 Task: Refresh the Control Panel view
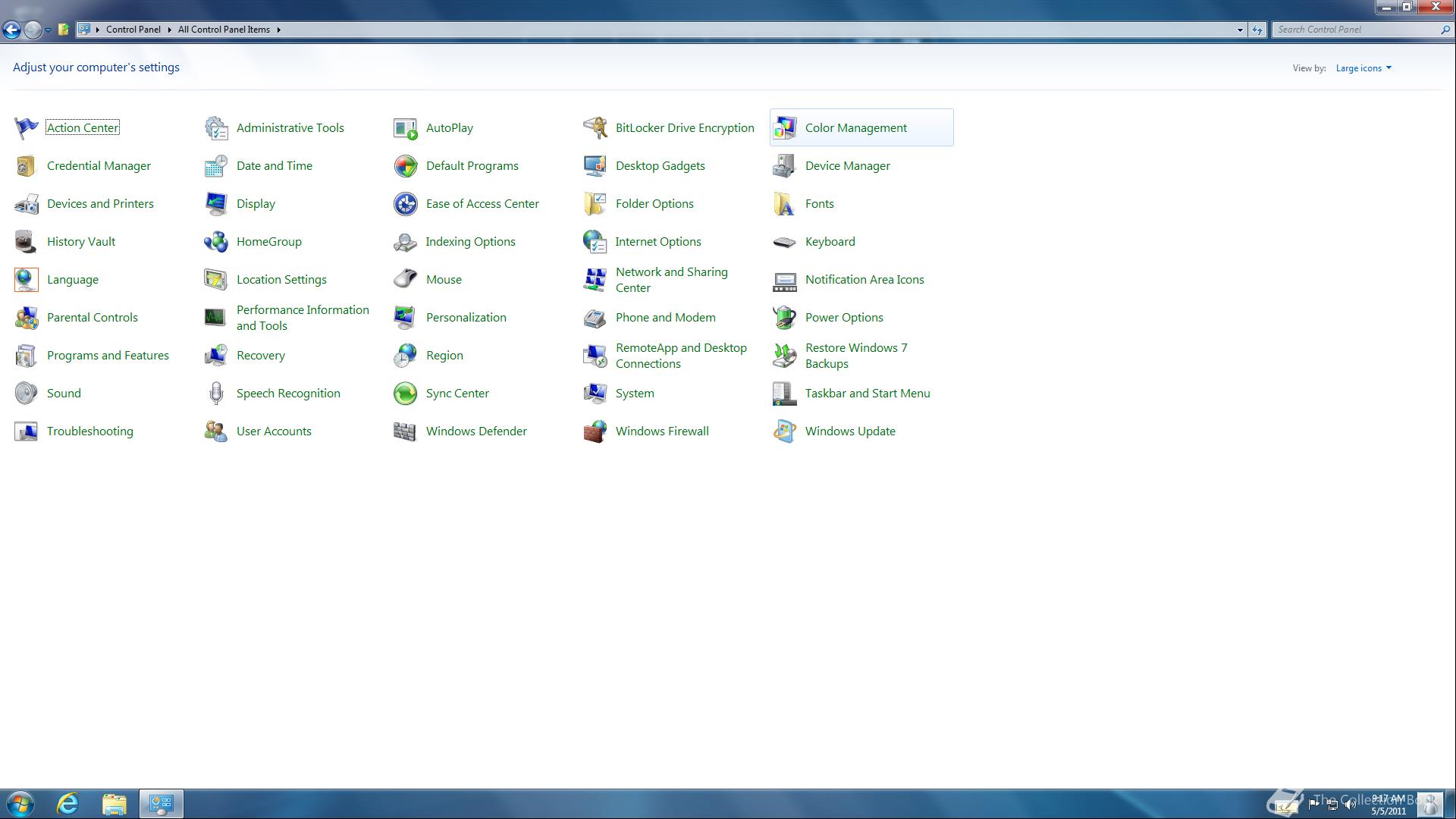(1257, 30)
